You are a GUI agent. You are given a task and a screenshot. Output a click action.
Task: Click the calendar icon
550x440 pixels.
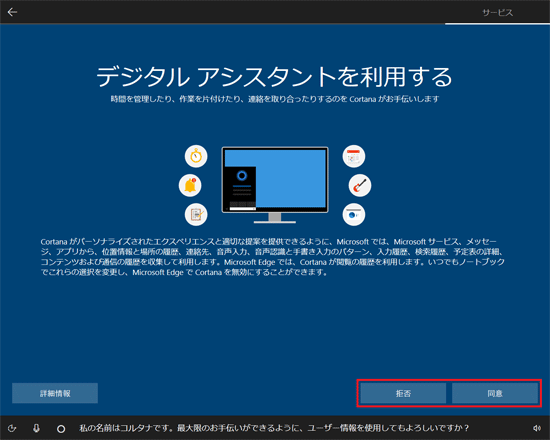pos(354,156)
